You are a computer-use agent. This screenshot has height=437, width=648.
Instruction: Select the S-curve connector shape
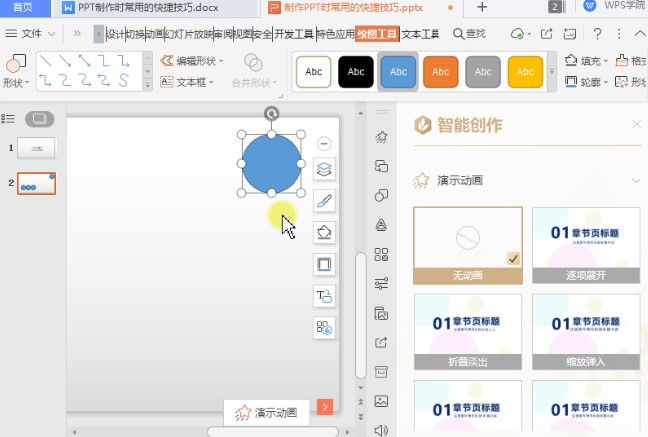pyautogui.click(x=124, y=80)
